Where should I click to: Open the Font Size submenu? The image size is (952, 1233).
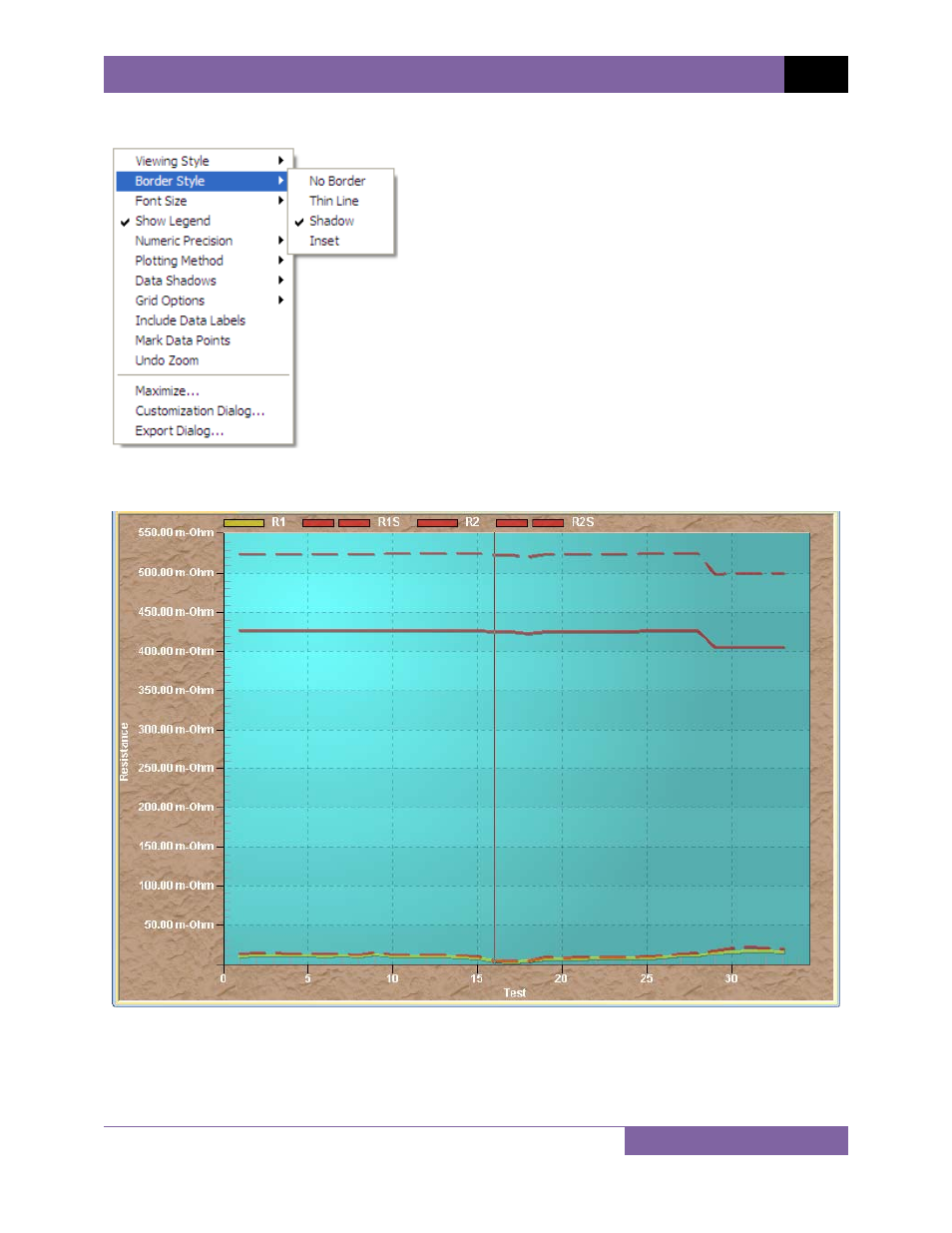203,201
